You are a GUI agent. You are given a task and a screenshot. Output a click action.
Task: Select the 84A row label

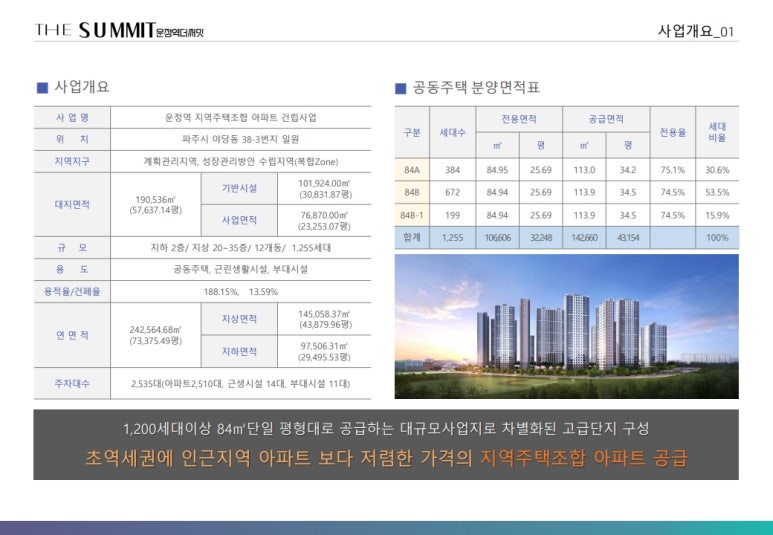(412, 170)
